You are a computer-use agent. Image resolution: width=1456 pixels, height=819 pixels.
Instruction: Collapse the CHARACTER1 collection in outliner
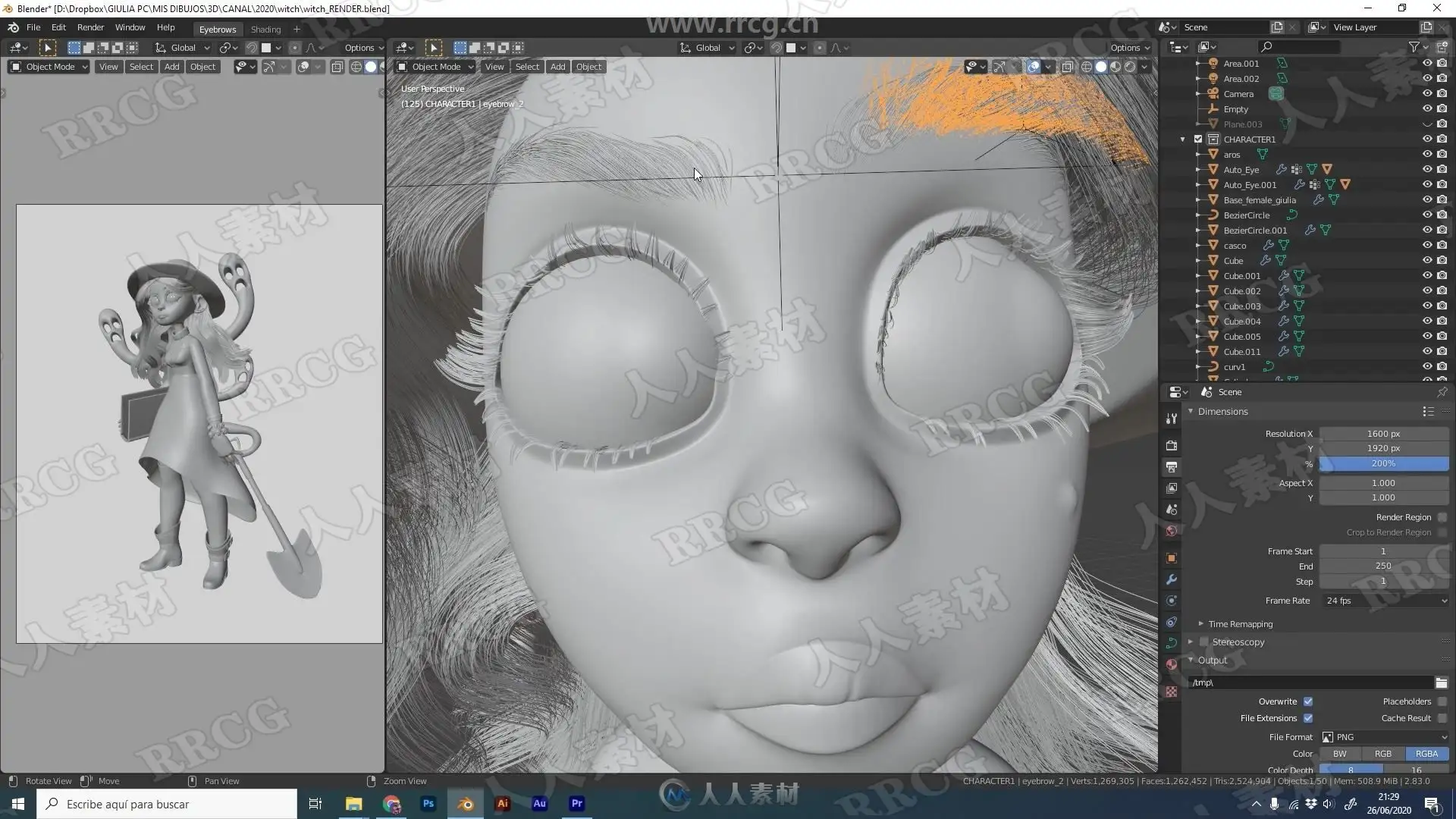(1182, 140)
